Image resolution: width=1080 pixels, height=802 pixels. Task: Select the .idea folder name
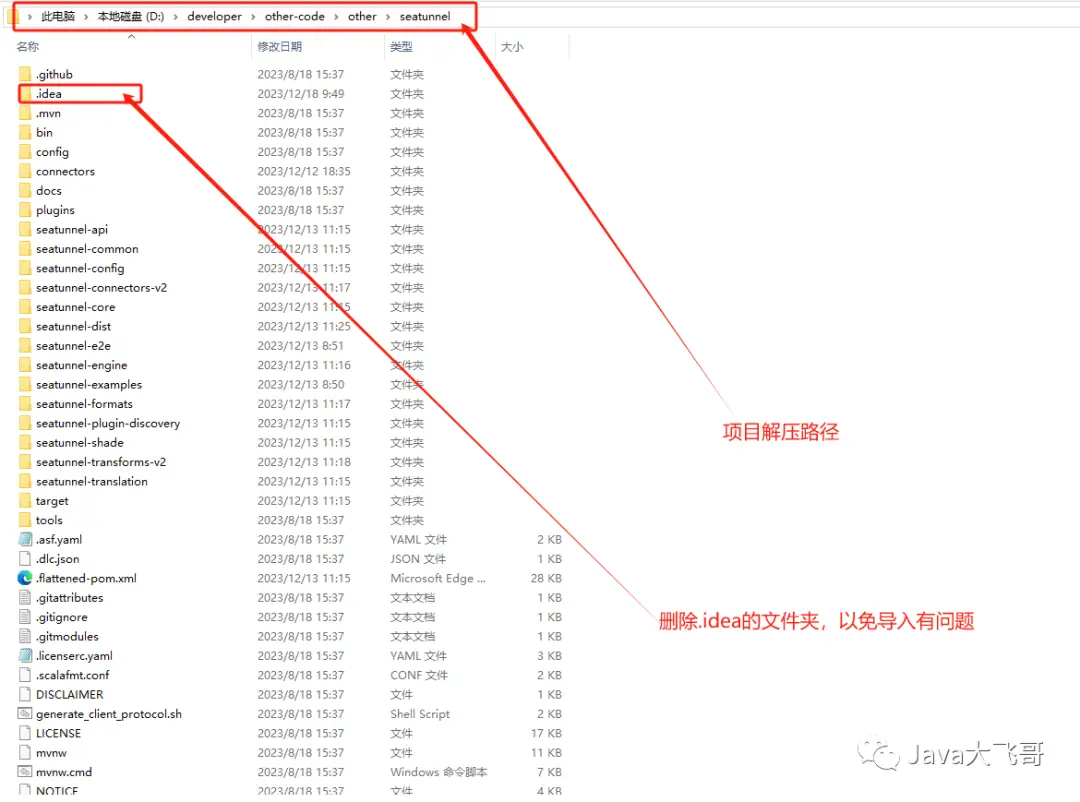49,94
